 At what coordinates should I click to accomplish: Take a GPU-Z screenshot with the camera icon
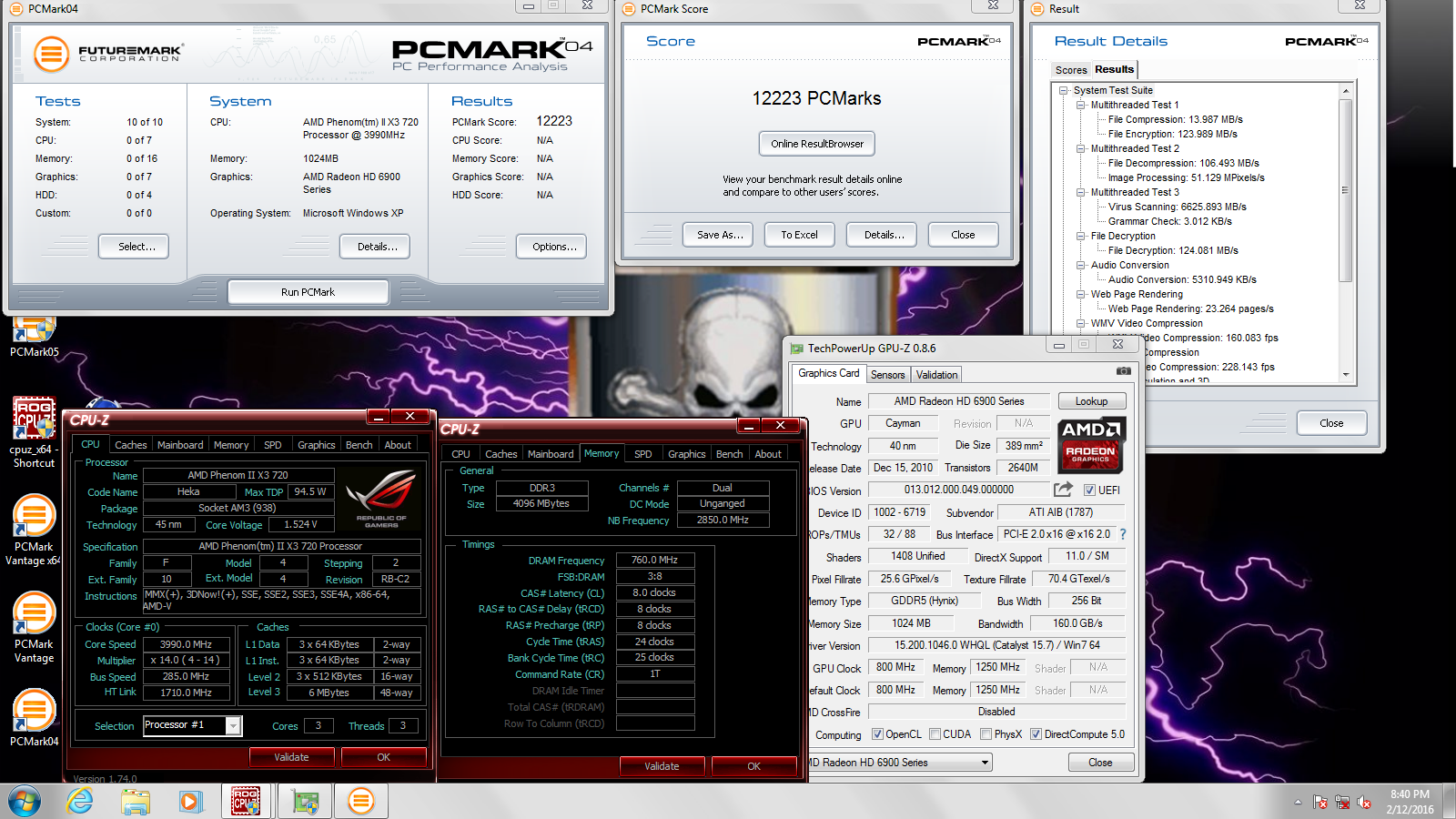tap(1124, 371)
